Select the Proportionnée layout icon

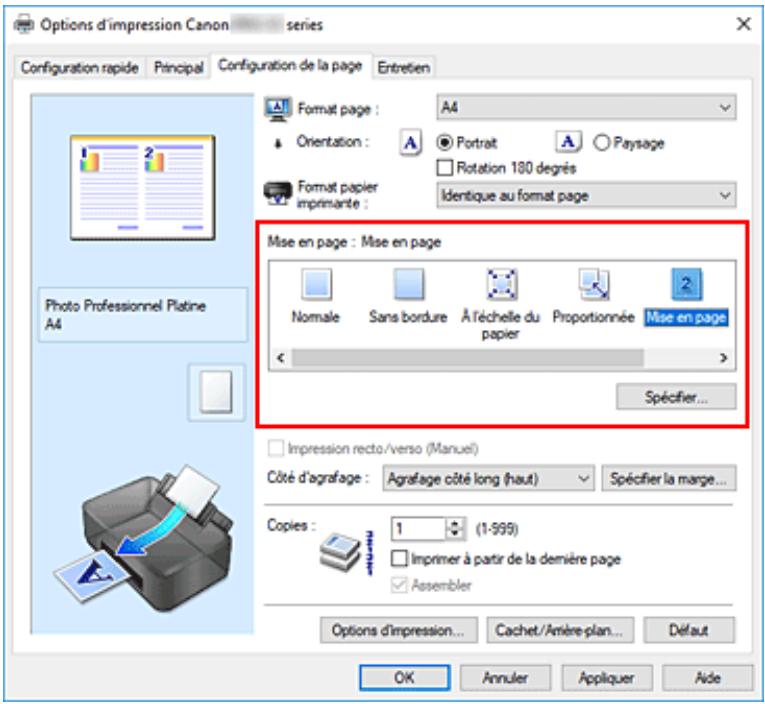593,284
